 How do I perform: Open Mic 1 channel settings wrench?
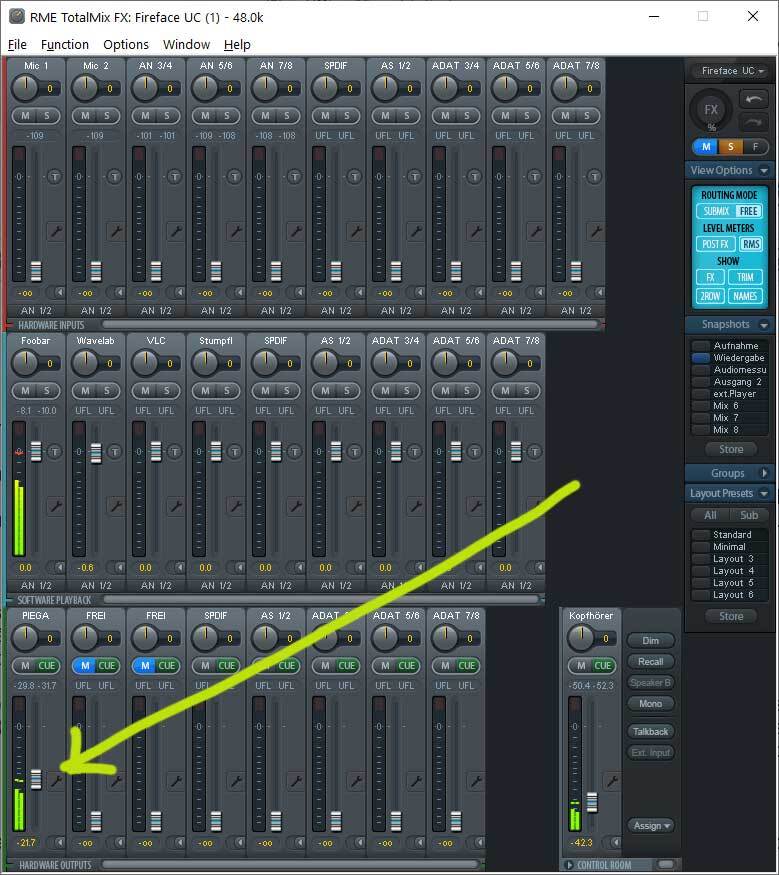click(x=56, y=232)
